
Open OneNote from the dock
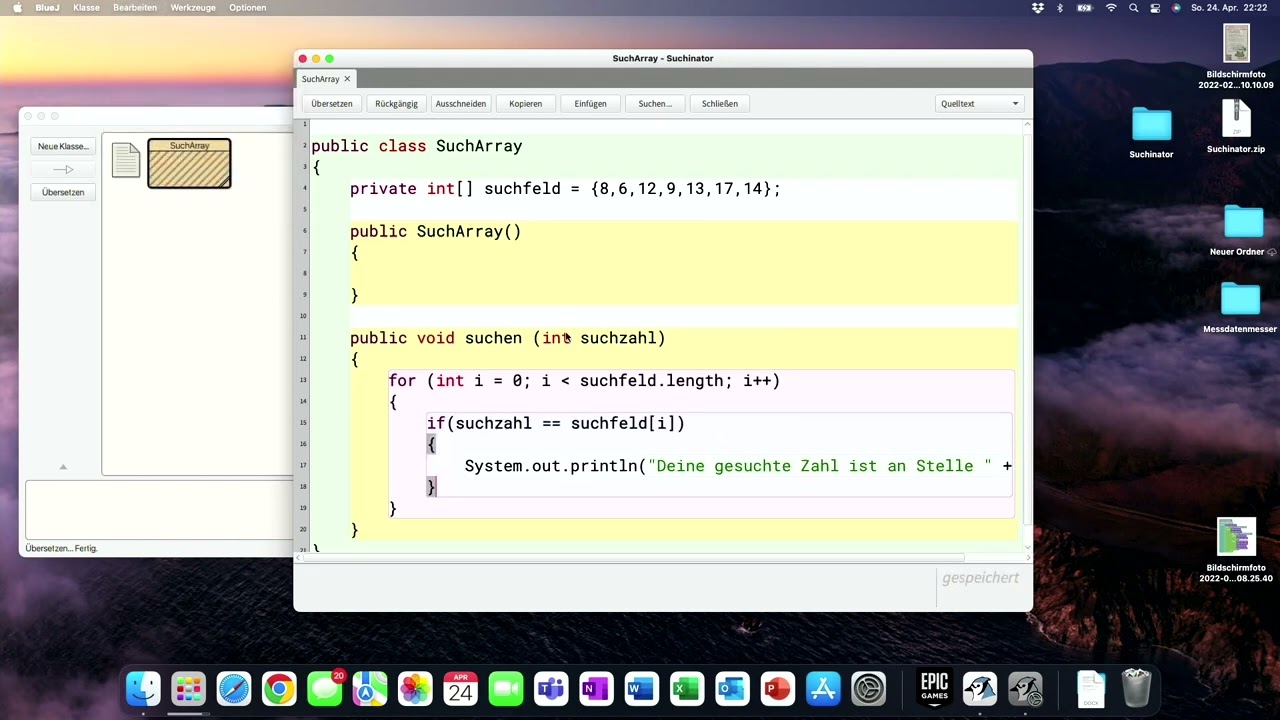(596, 689)
